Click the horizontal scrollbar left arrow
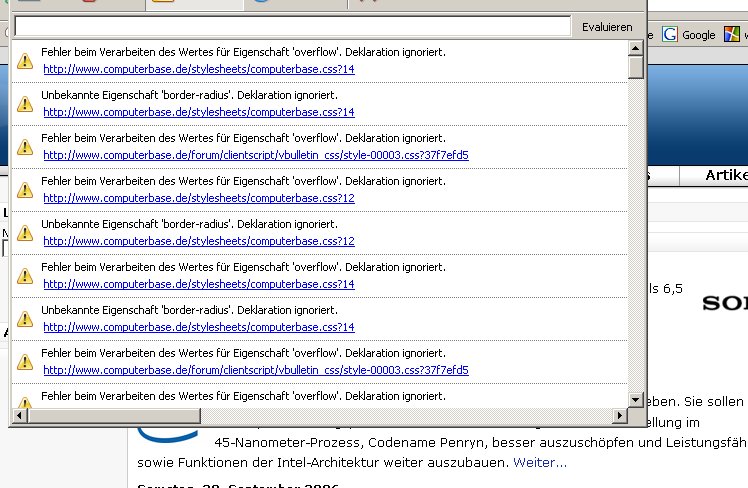748x488 pixels. 20,415
